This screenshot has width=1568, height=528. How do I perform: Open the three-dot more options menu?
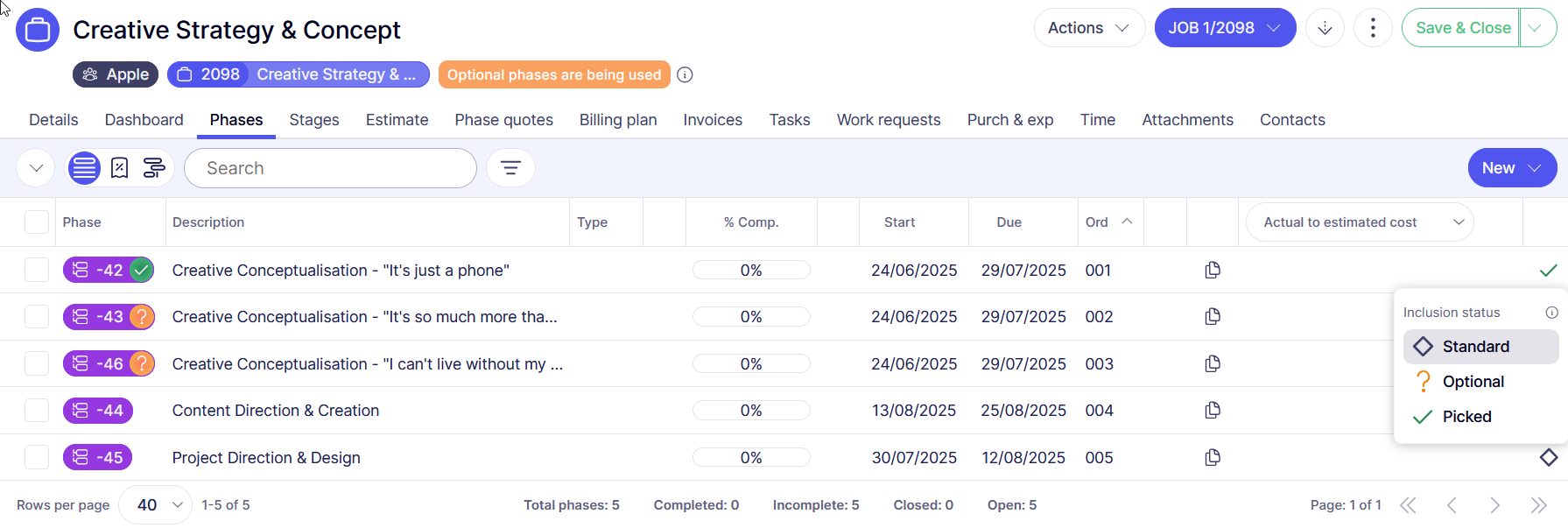(x=1372, y=28)
